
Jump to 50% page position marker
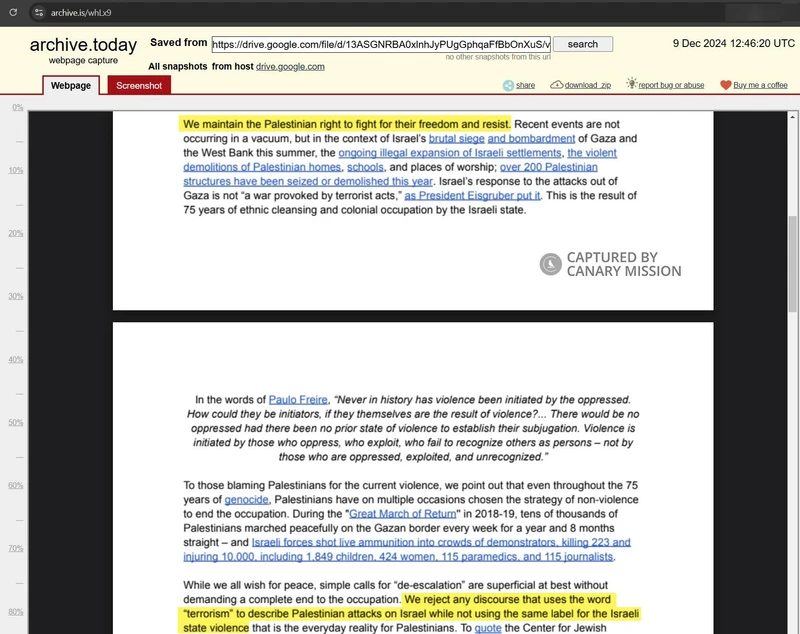click(16, 422)
